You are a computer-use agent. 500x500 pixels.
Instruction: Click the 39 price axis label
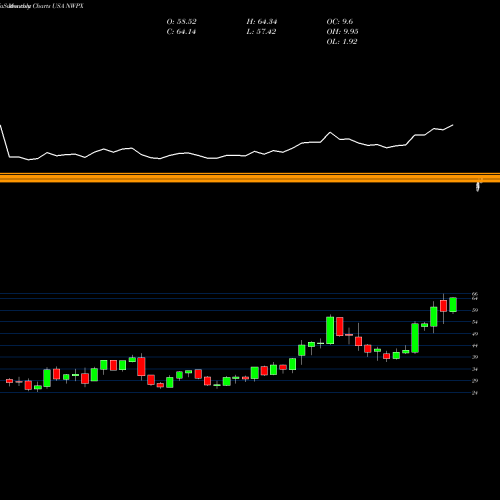click(x=475, y=357)
